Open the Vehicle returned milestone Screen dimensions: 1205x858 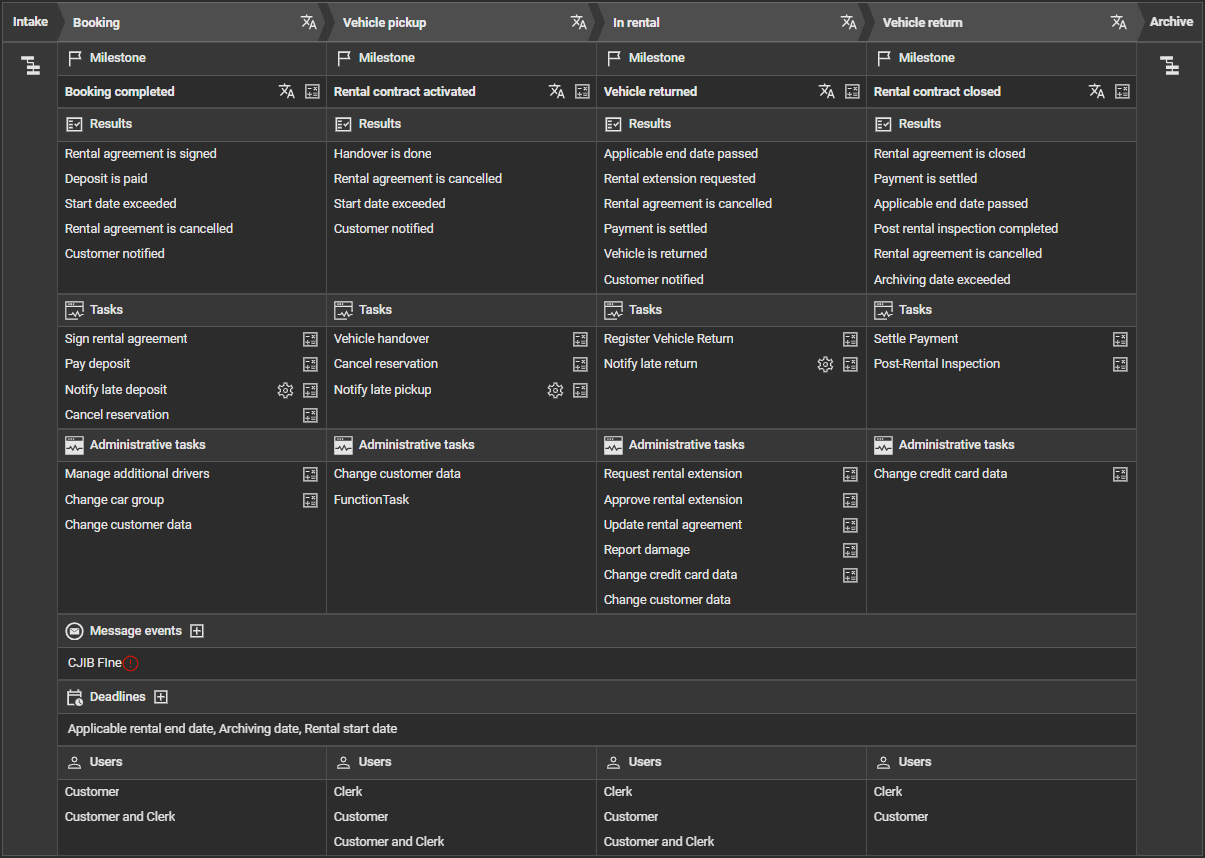(651, 91)
